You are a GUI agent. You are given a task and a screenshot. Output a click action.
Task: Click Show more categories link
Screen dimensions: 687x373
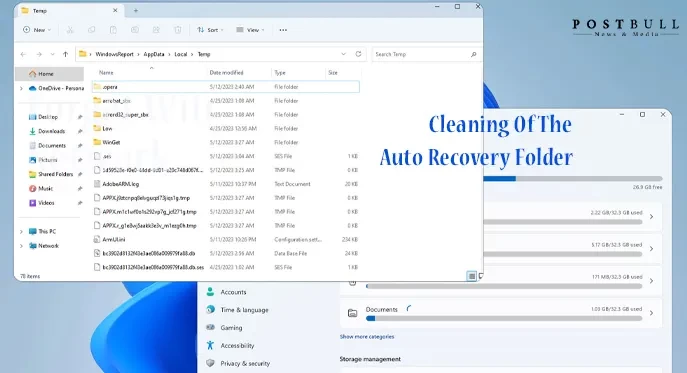click(367, 337)
